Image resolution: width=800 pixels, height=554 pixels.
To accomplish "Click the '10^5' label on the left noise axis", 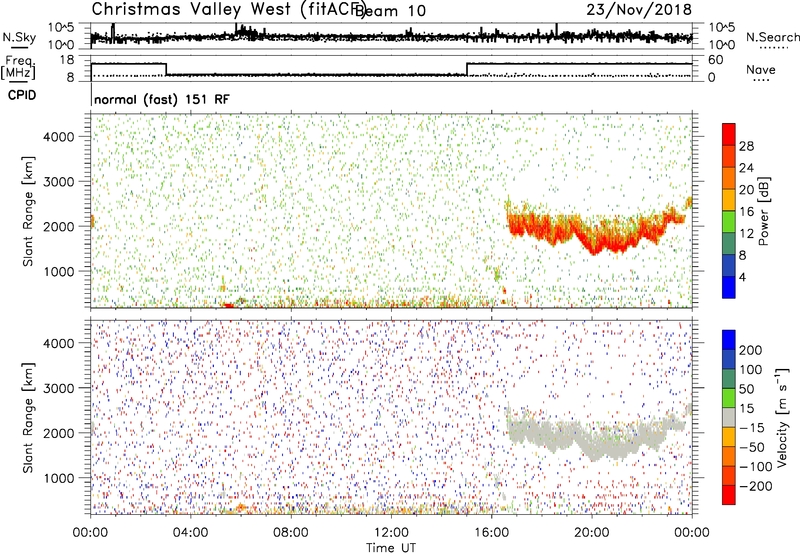I will [x=61, y=28].
